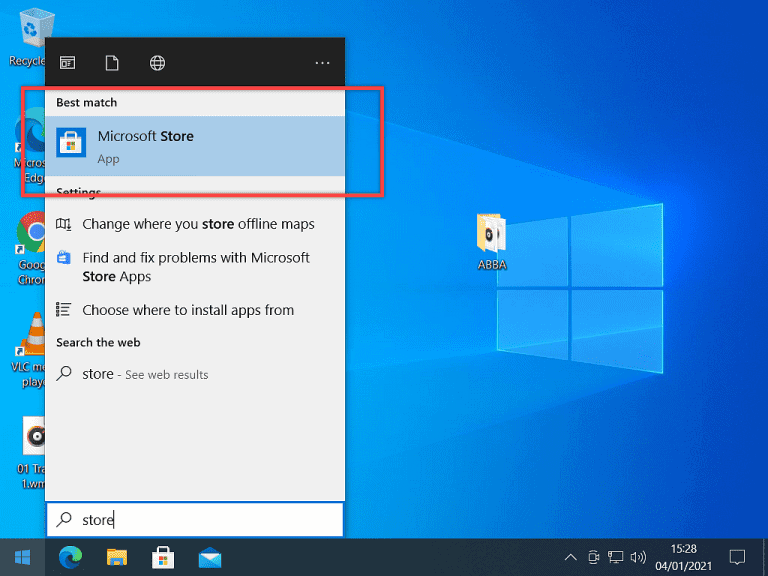Open 'Find and fix problems with Microsoft Store Apps'
768x576 pixels.
pos(195,267)
